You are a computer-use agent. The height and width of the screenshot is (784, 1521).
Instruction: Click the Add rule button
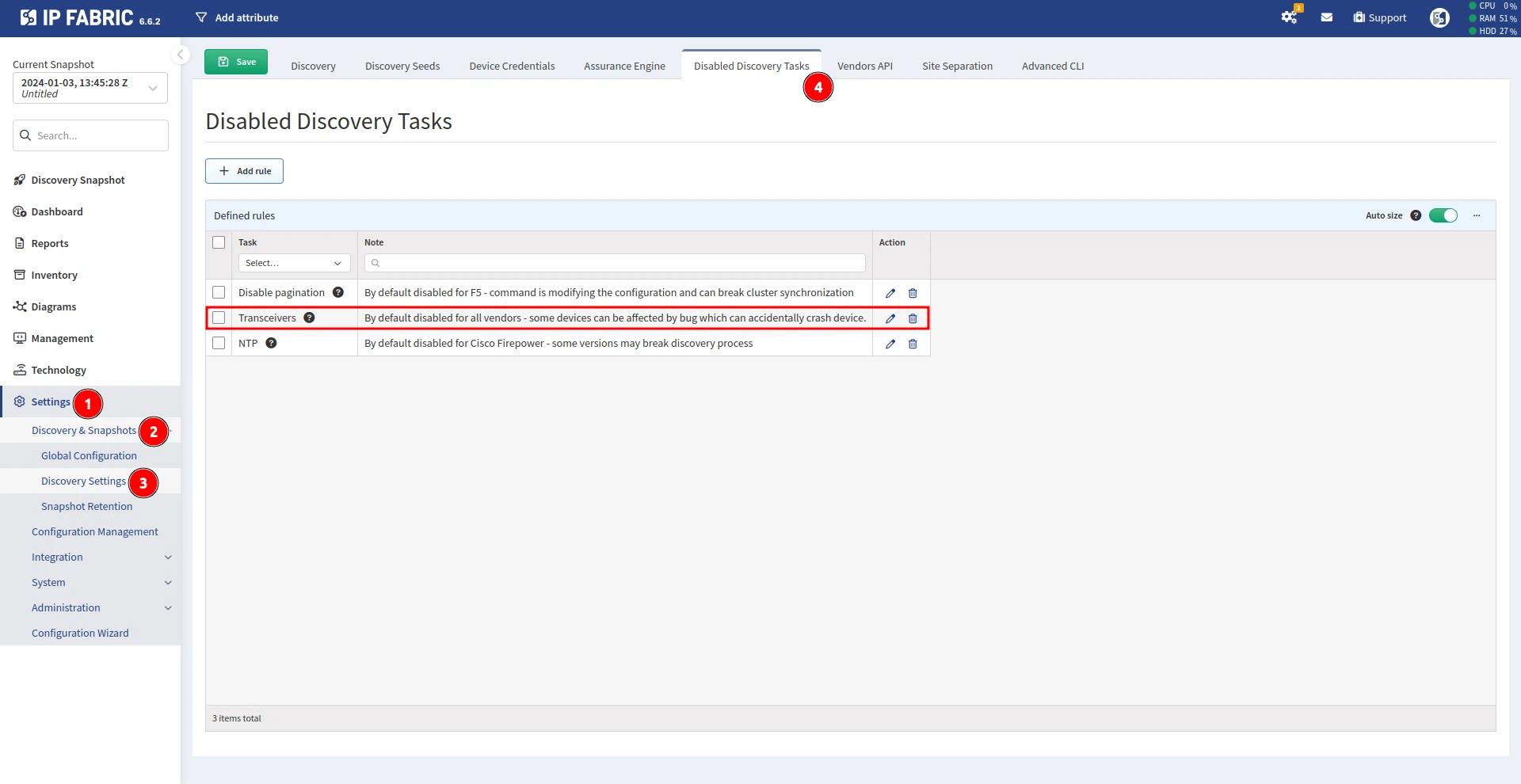(244, 171)
